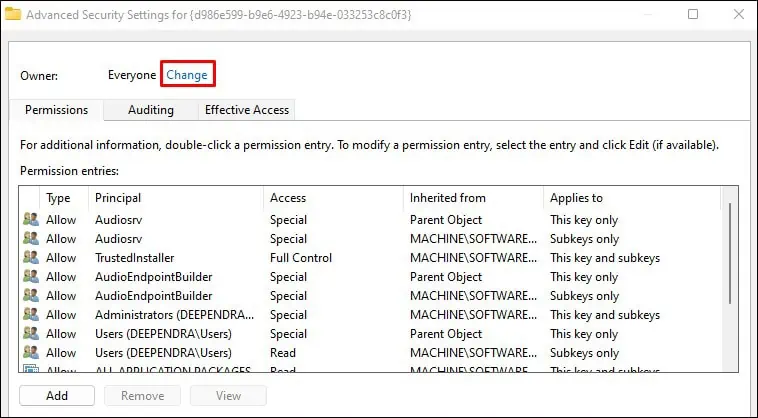Screen dimensions: 758x418
Task: Click the user group icon beside TrustedInstaller
Action: (30, 258)
